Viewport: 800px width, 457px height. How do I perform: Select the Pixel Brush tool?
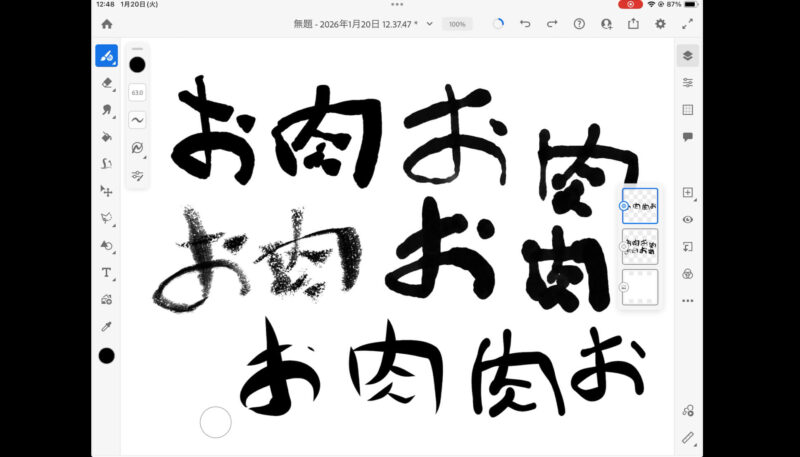click(x=107, y=56)
